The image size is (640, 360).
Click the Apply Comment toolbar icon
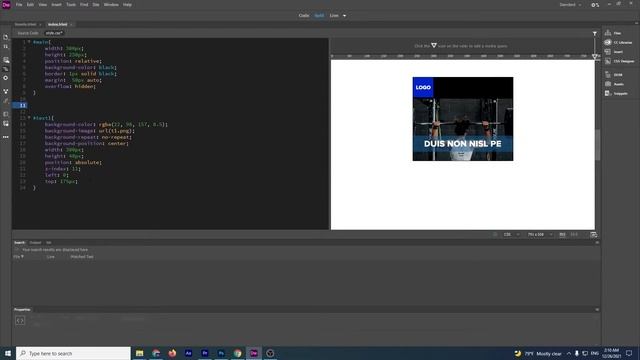6,114
